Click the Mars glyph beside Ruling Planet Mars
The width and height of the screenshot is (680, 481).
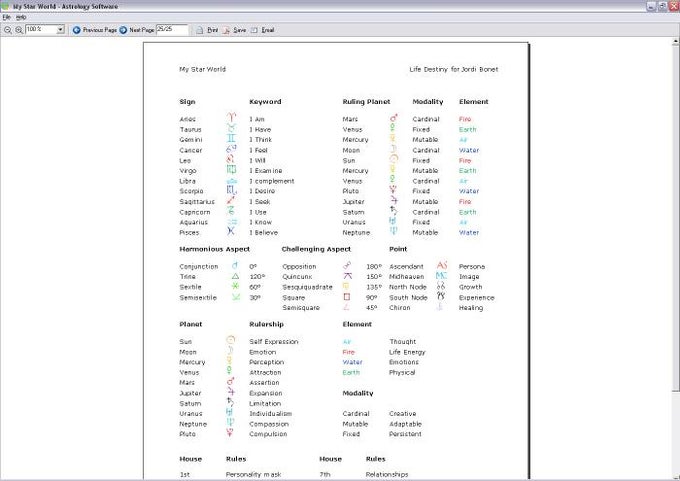point(393,118)
